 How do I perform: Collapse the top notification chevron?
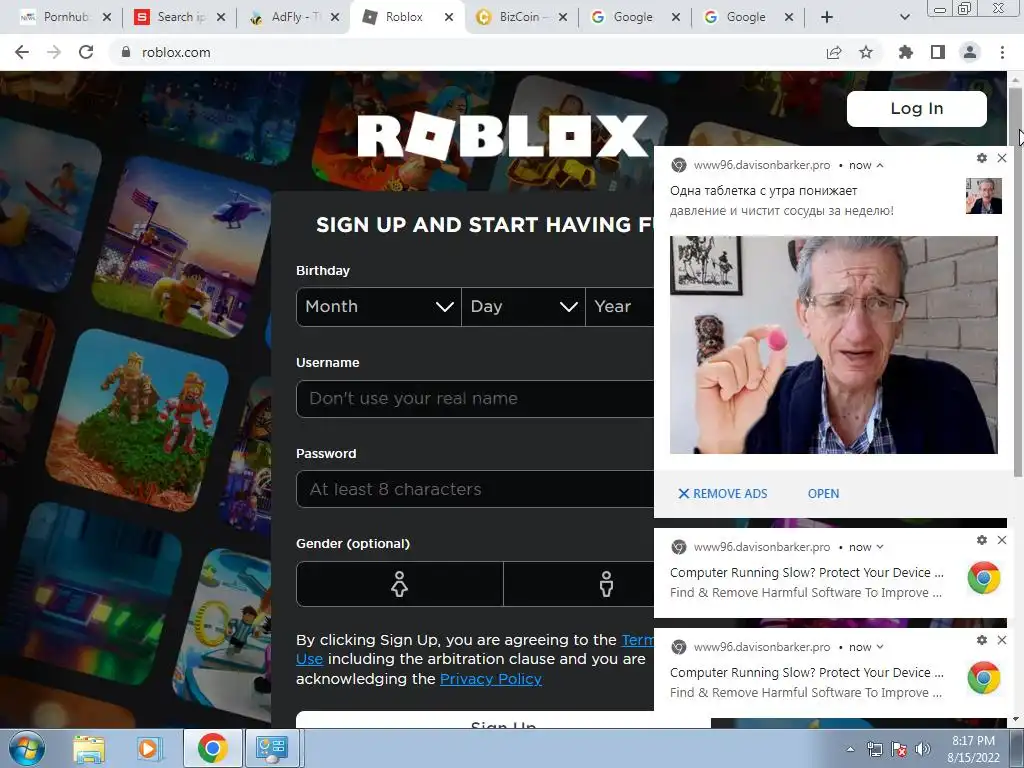pos(880,165)
